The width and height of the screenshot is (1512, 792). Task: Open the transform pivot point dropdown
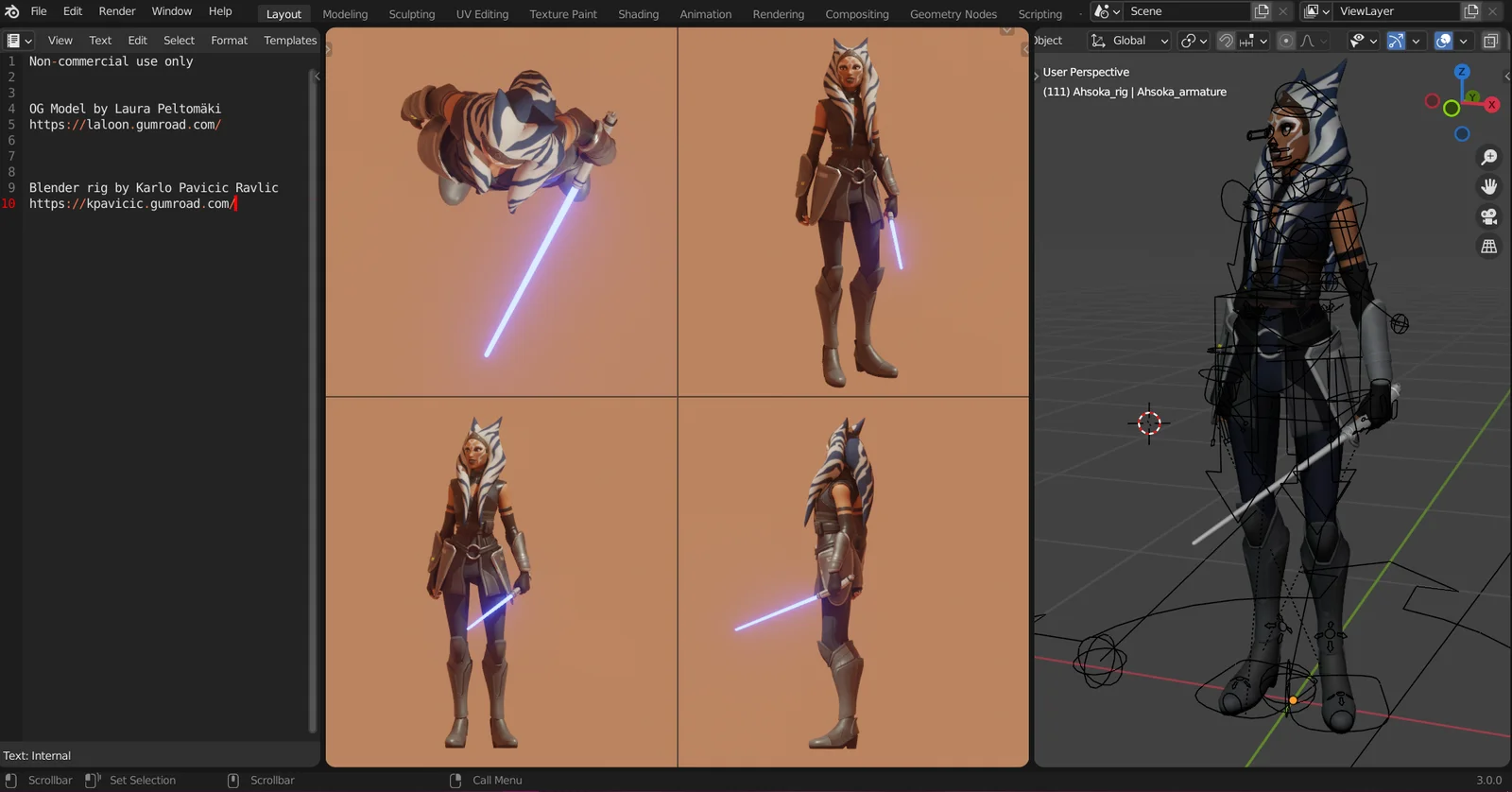point(1194,41)
